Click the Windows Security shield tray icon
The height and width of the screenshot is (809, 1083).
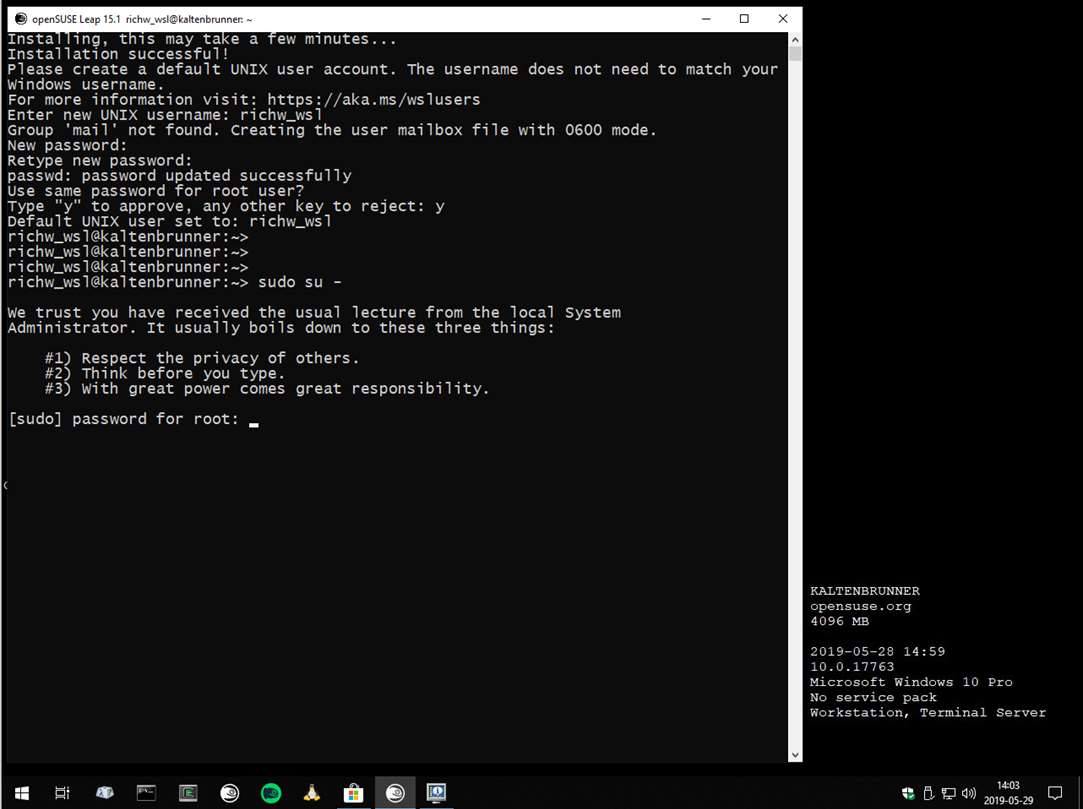point(908,793)
